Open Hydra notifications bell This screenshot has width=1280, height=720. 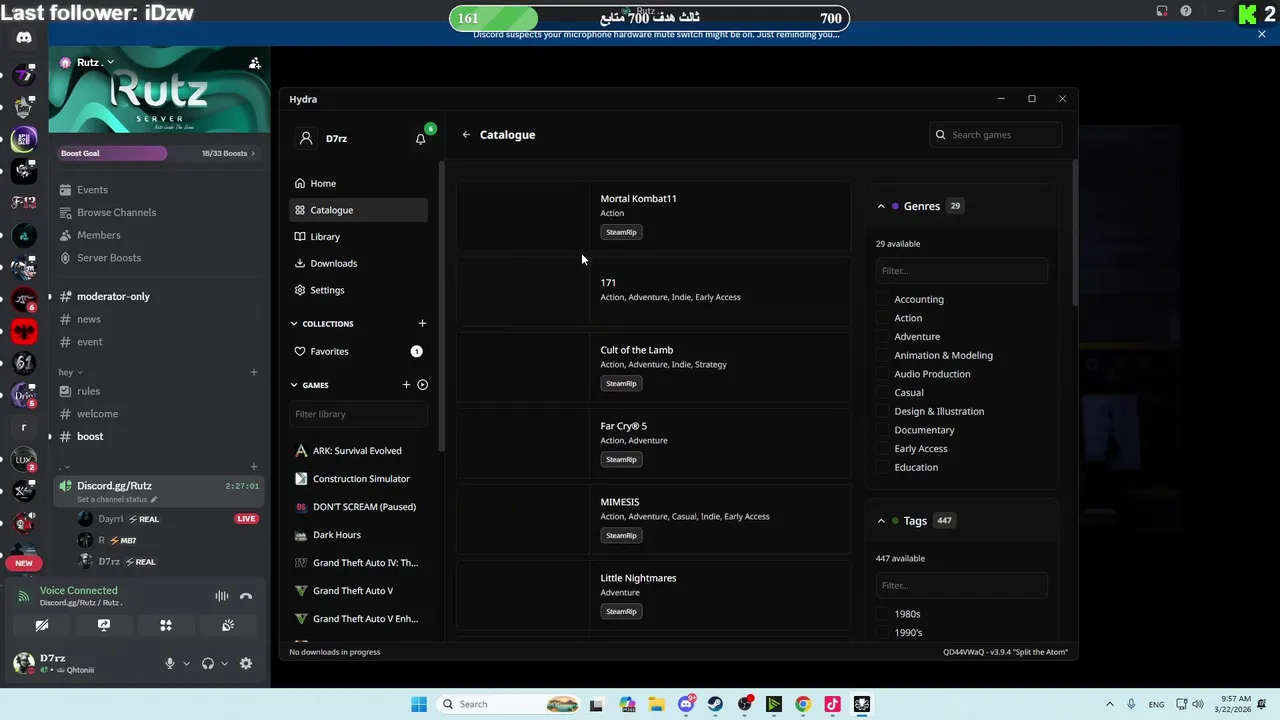[x=421, y=139]
